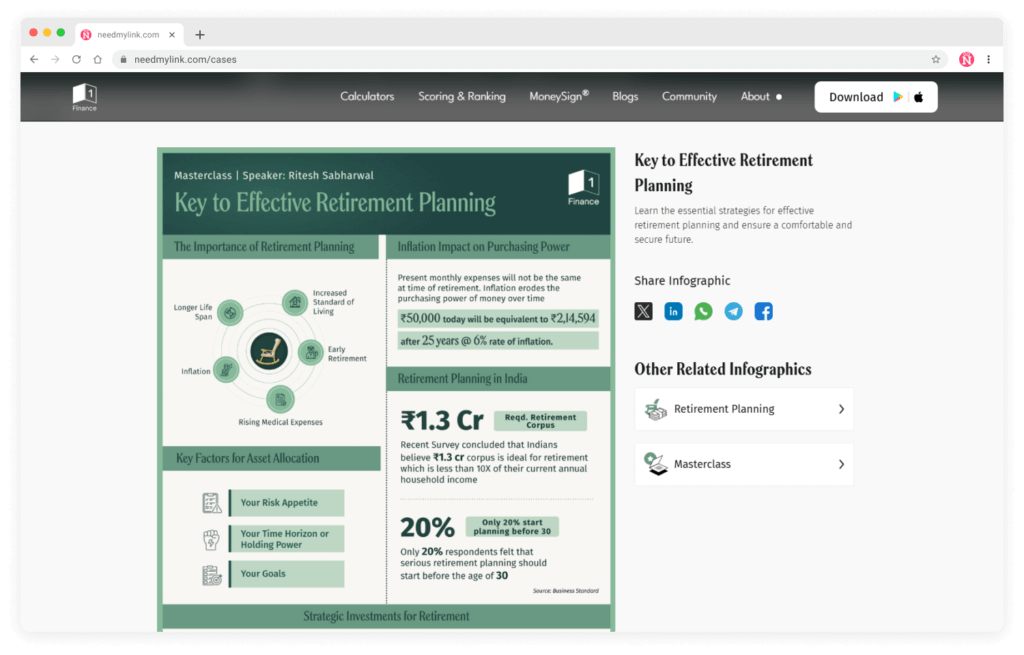The image size is (1024, 655).
Task: Share infographic on X (Twitter)
Action: [x=644, y=311]
